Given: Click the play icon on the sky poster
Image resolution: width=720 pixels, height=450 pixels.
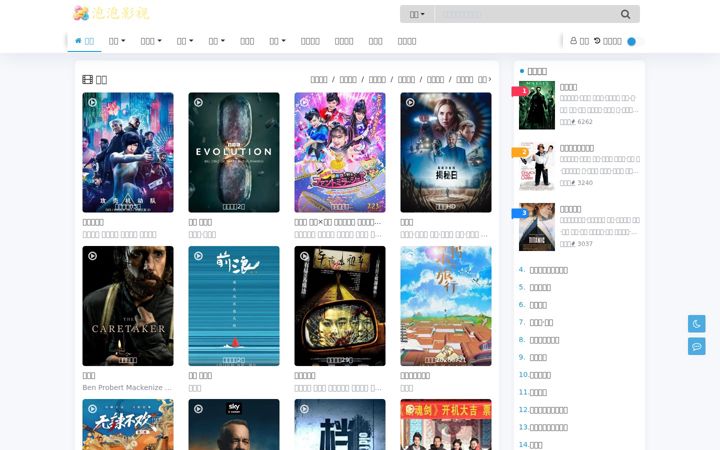Looking at the screenshot, I should pos(198,409).
